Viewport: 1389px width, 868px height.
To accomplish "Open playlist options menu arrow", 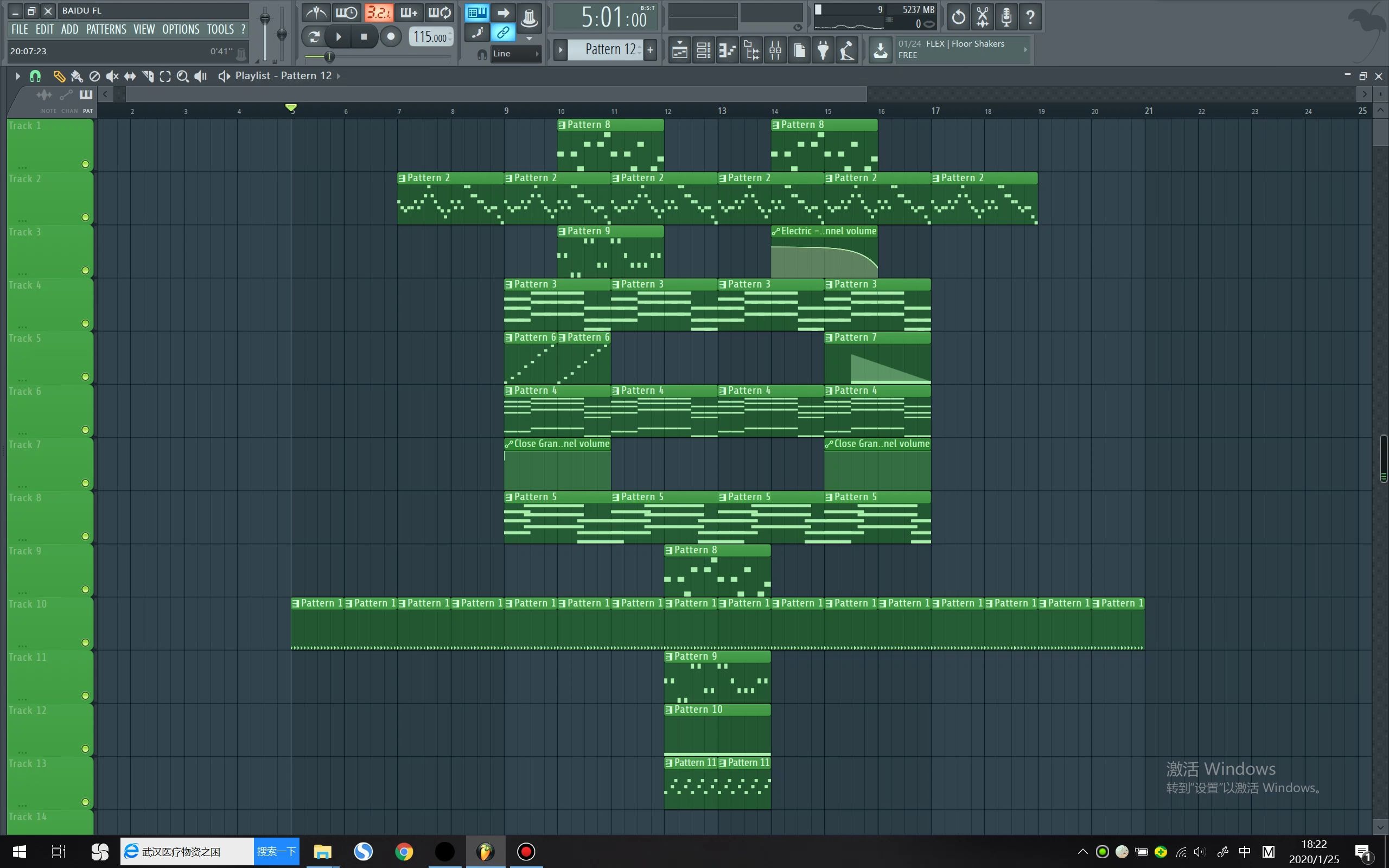I will point(18,76).
